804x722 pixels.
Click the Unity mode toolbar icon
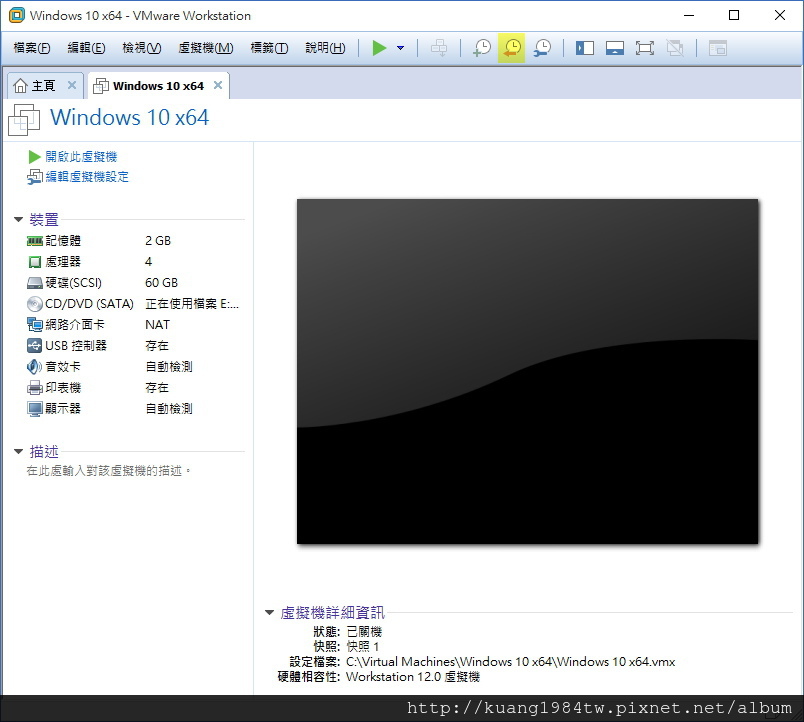pos(675,48)
